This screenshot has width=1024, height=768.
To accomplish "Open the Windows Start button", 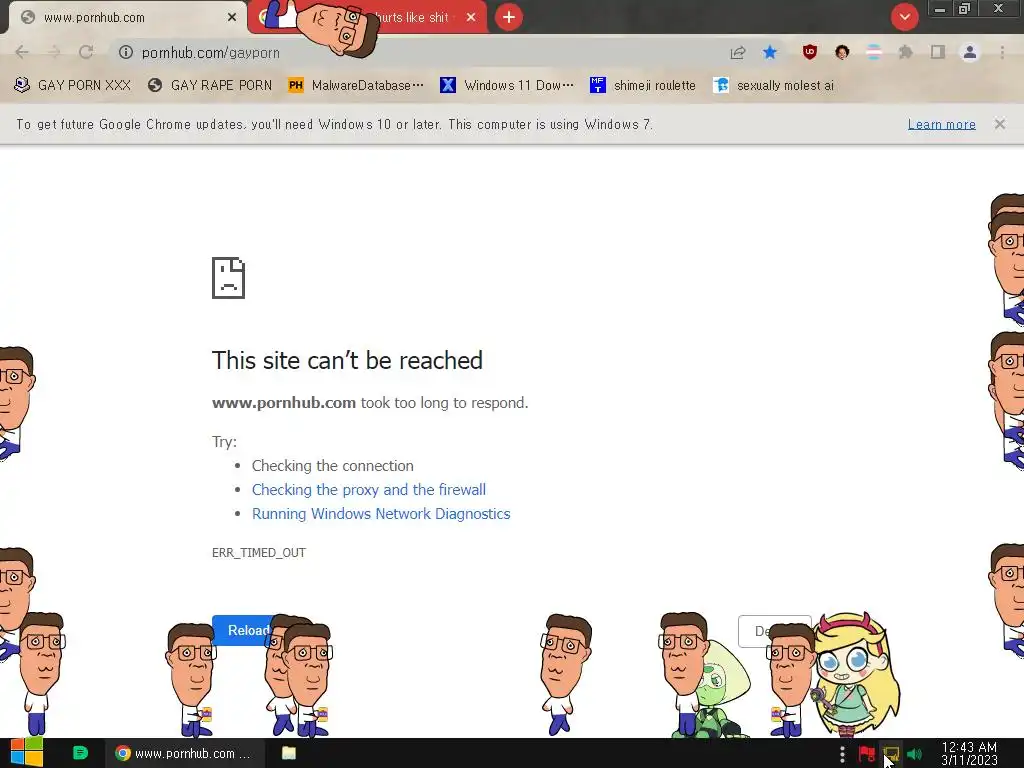I will point(26,753).
